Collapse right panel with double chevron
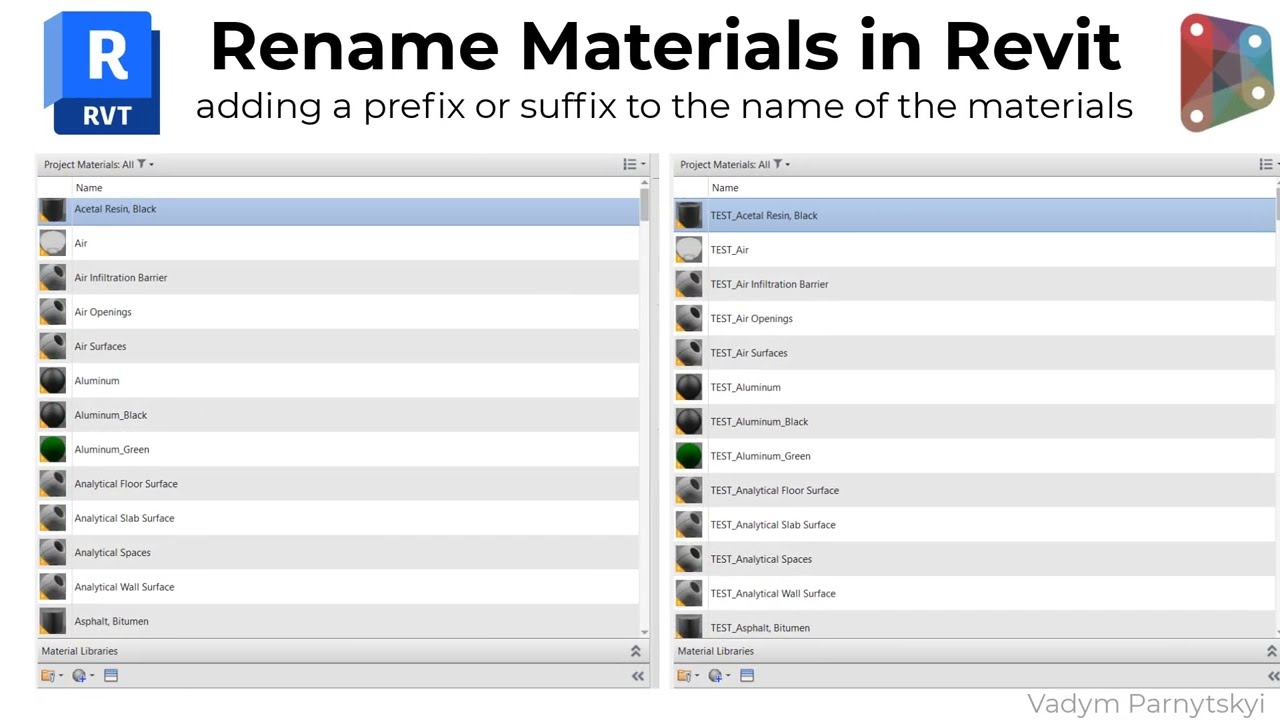1280x720 pixels. [1273, 676]
